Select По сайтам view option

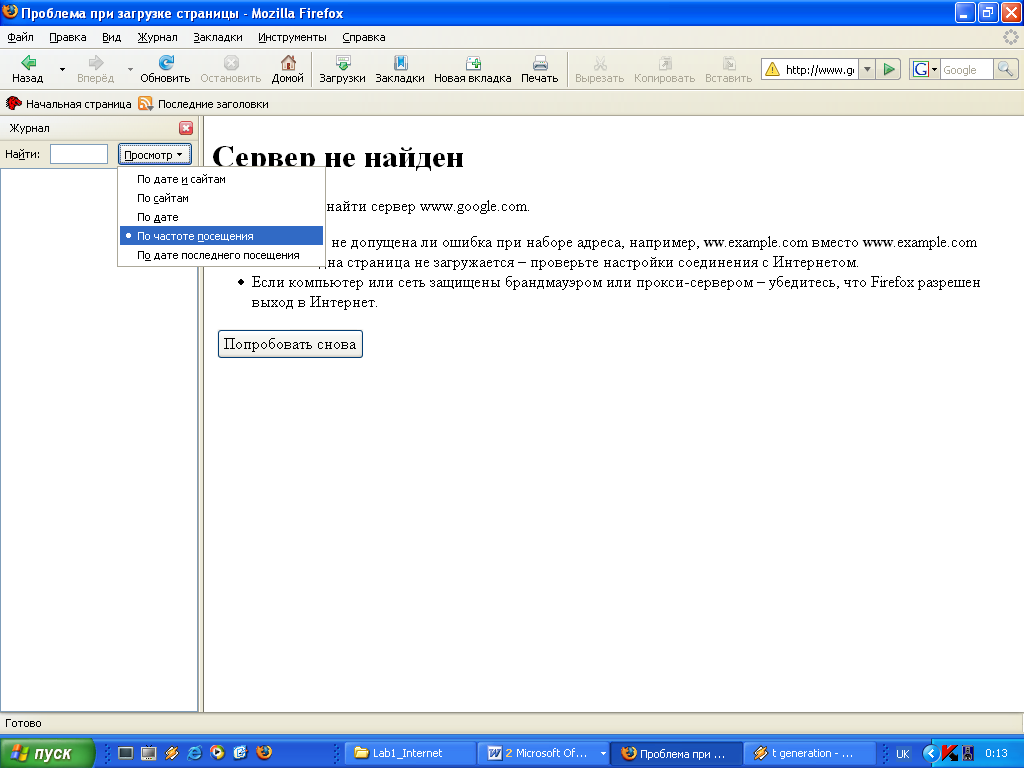click(x=221, y=198)
